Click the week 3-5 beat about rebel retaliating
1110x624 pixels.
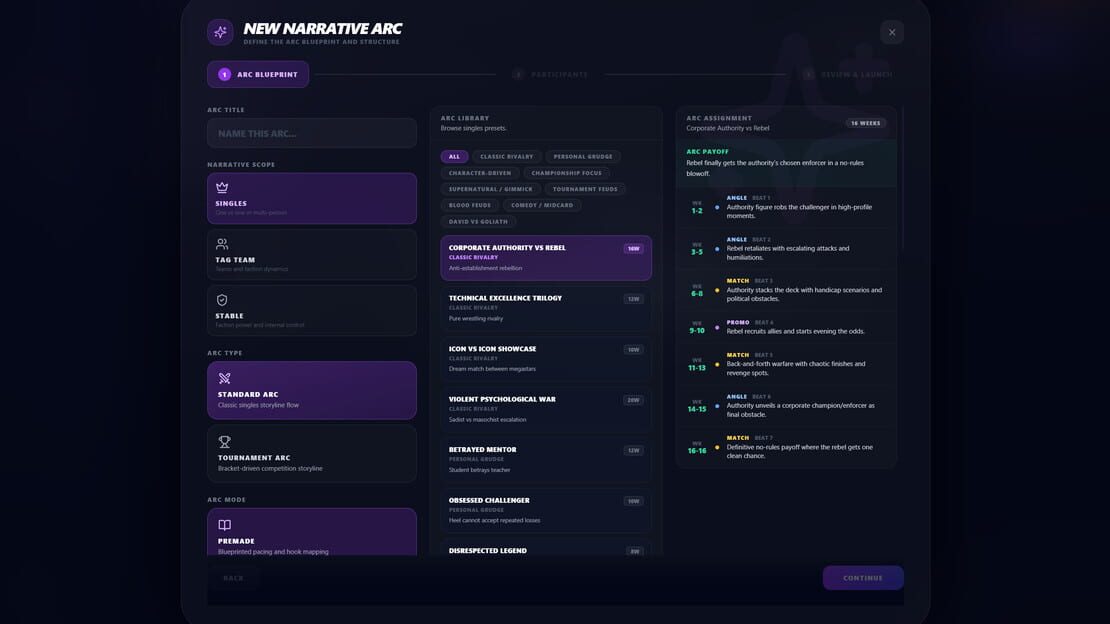pos(786,249)
